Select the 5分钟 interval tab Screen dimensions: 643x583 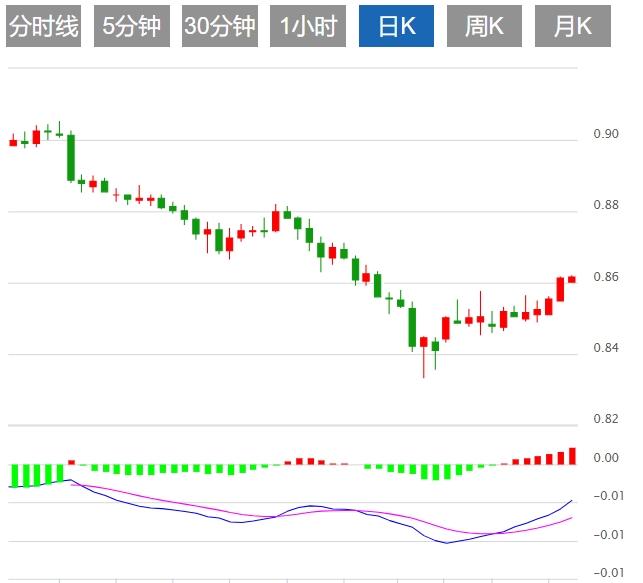pyautogui.click(x=132, y=26)
